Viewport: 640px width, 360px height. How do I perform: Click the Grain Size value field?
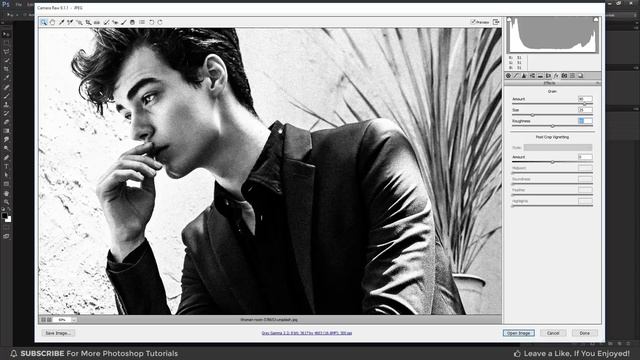(585, 110)
